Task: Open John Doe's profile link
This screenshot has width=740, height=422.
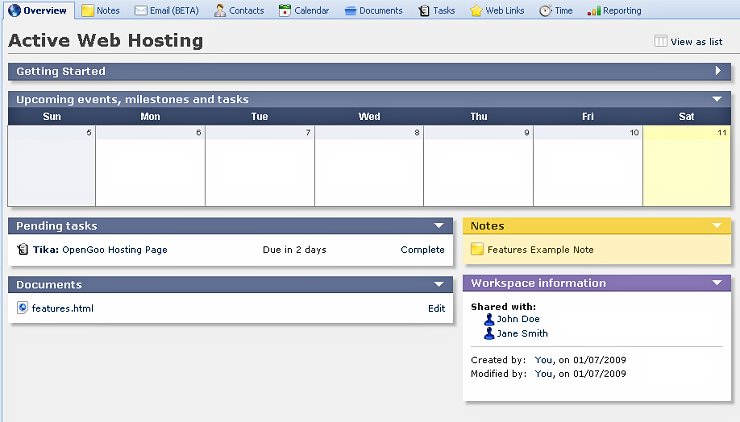Action: (518, 319)
